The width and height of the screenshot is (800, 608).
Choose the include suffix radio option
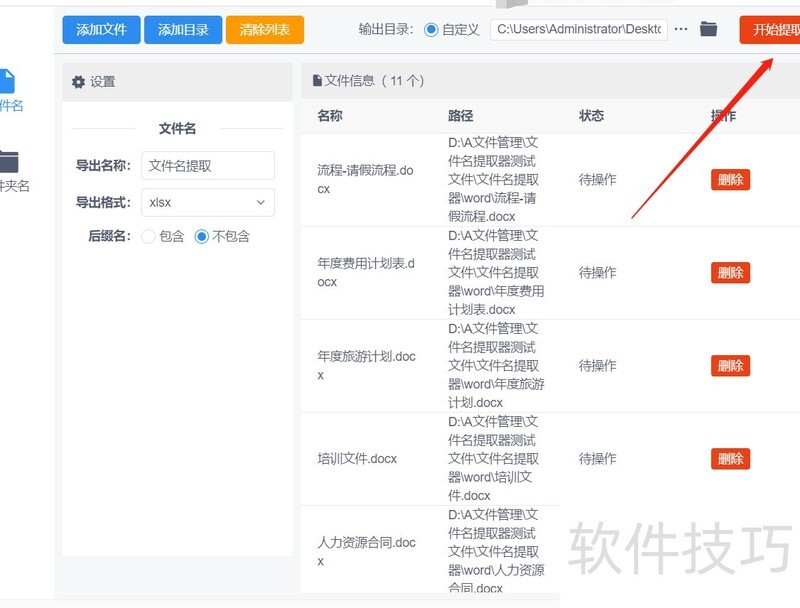tap(149, 237)
